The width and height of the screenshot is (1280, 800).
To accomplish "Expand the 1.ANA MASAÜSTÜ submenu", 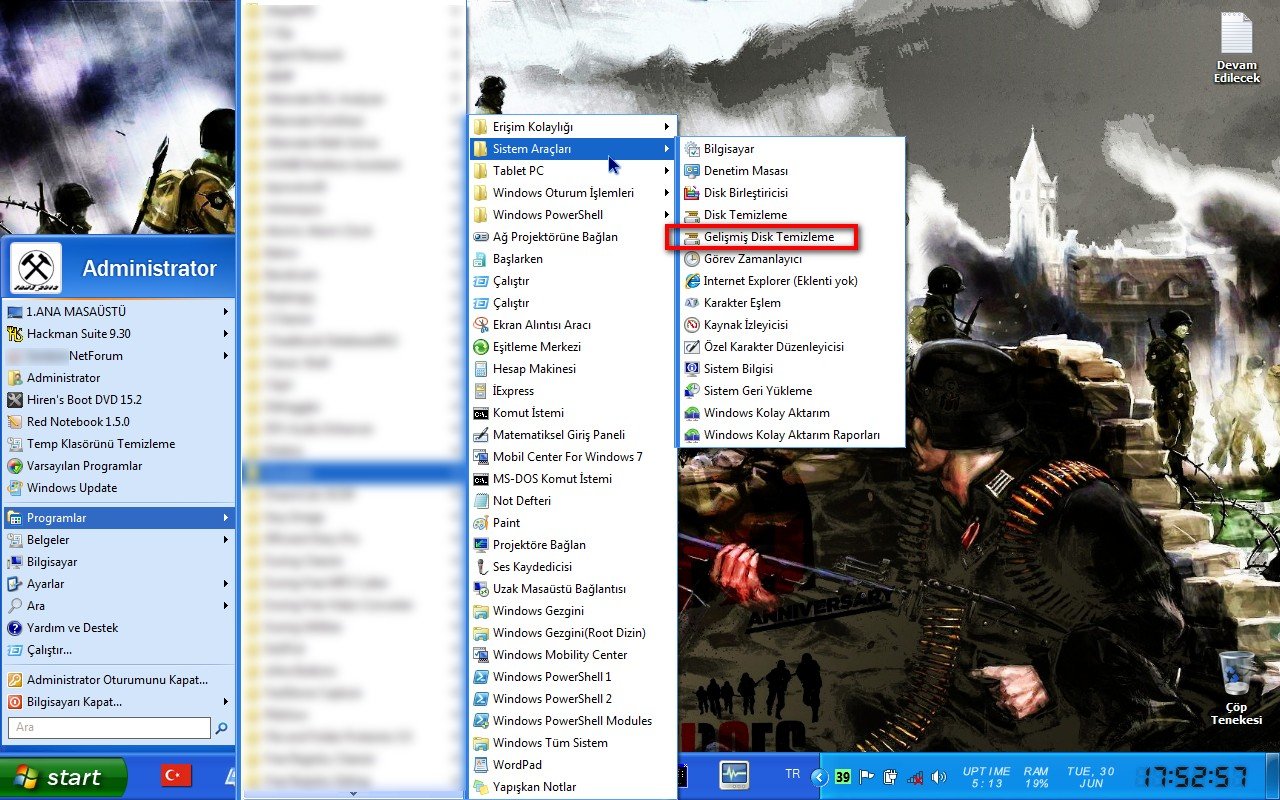I will pyautogui.click(x=119, y=312).
